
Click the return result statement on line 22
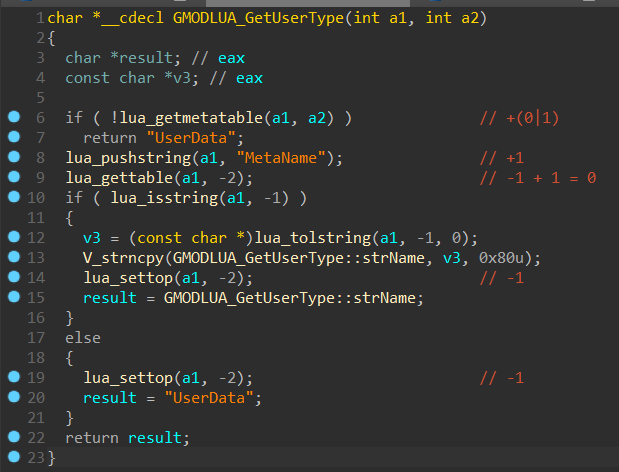tap(127, 438)
